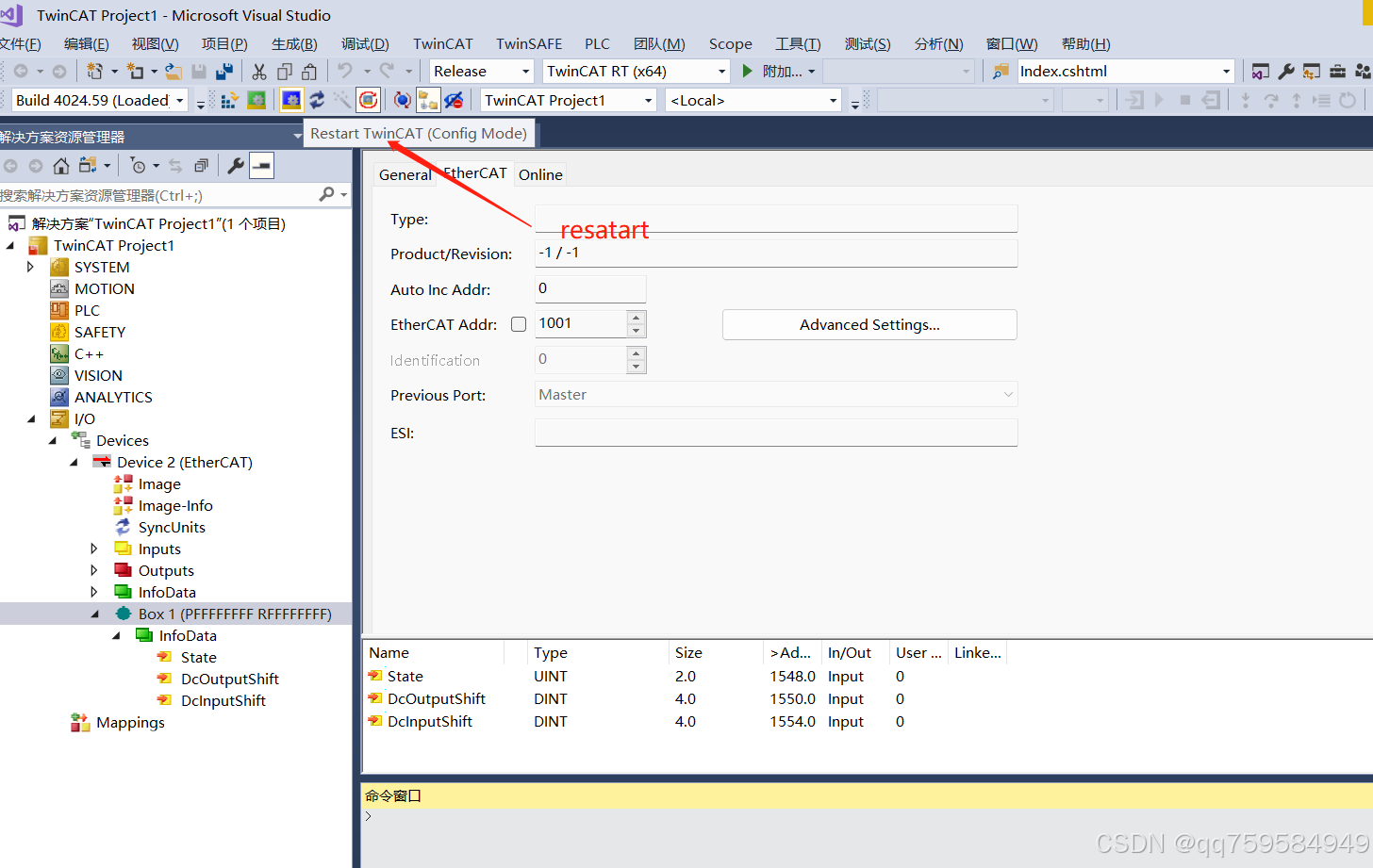Click the Solution Explorer search box

coord(158,194)
